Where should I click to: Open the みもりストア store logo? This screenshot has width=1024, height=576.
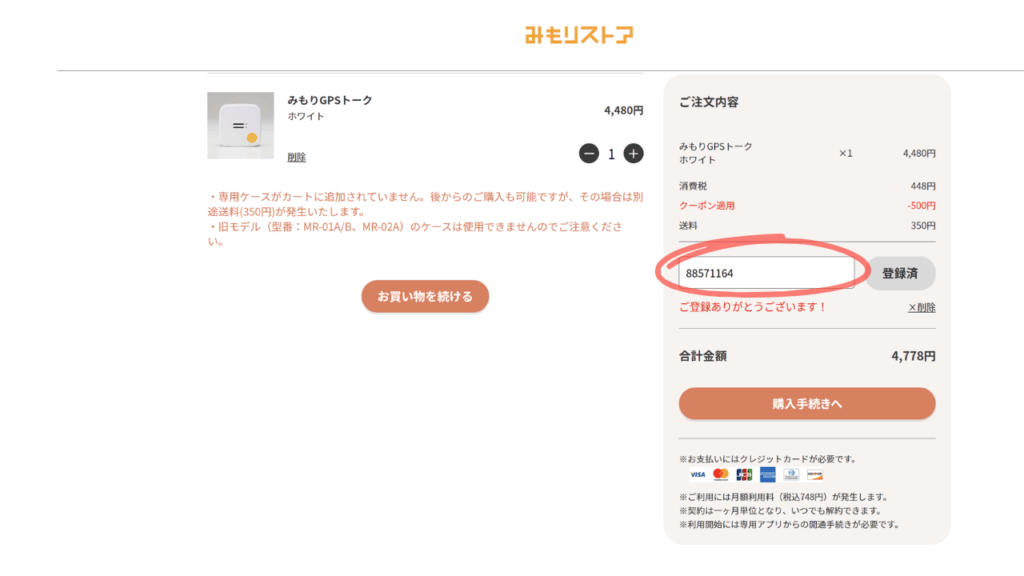(x=580, y=32)
